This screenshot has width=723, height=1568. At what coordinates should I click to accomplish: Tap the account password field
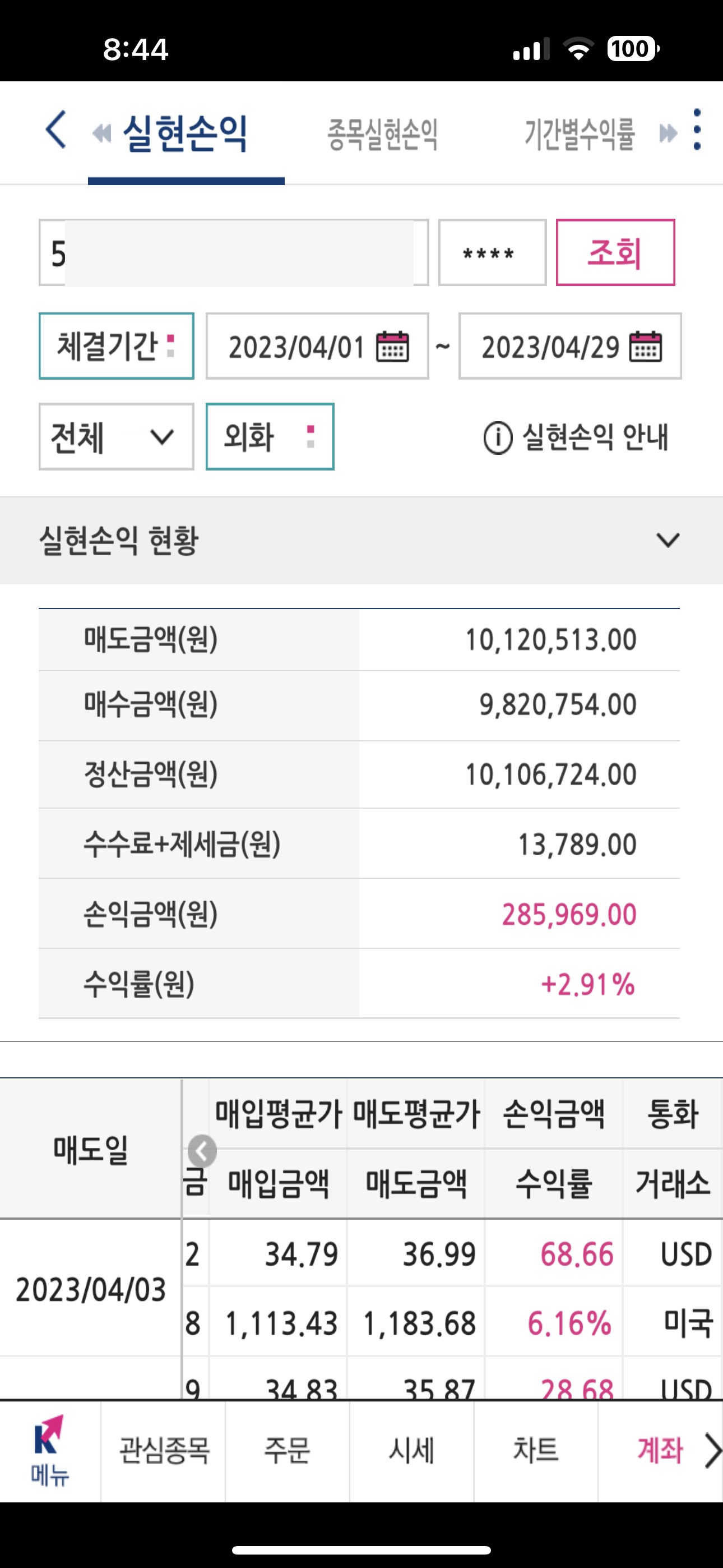point(492,252)
